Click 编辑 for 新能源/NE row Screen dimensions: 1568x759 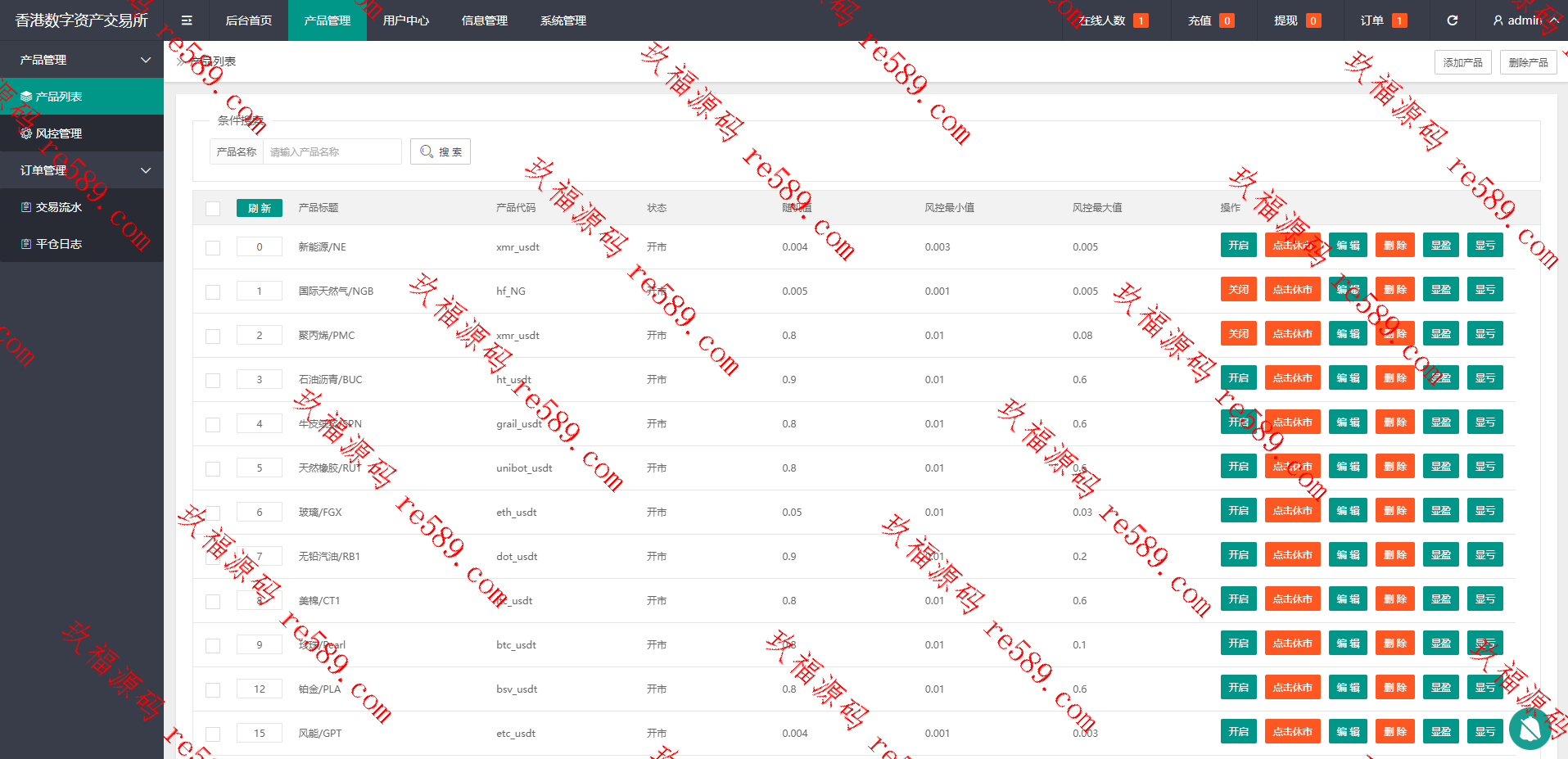pyautogui.click(x=1348, y=246)
